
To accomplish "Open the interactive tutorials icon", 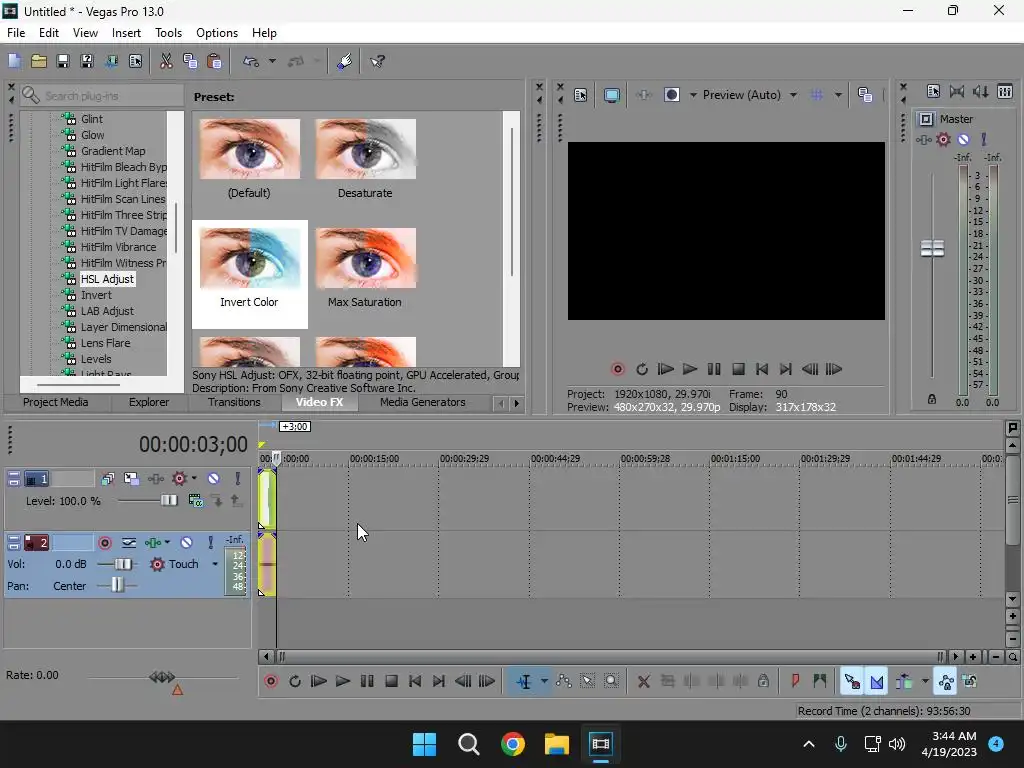I will coord(344,61).
